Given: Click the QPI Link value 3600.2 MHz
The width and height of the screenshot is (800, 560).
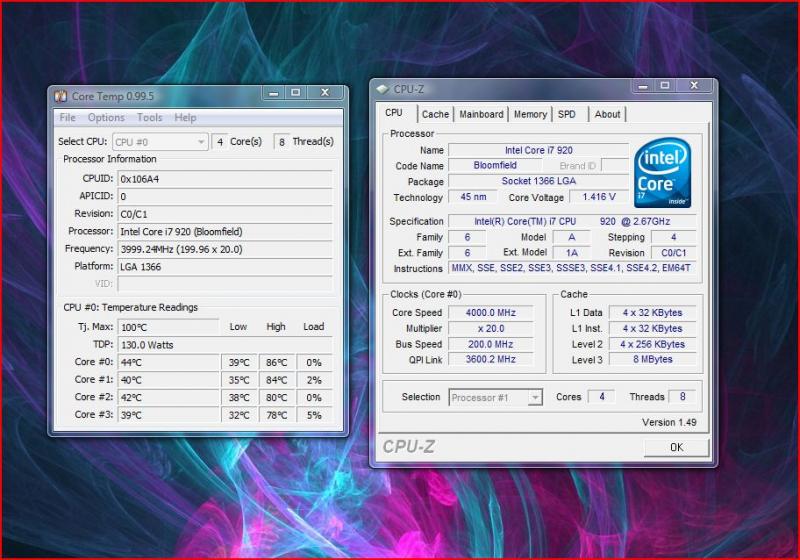Looking at the screenshot, I should 491,360.
